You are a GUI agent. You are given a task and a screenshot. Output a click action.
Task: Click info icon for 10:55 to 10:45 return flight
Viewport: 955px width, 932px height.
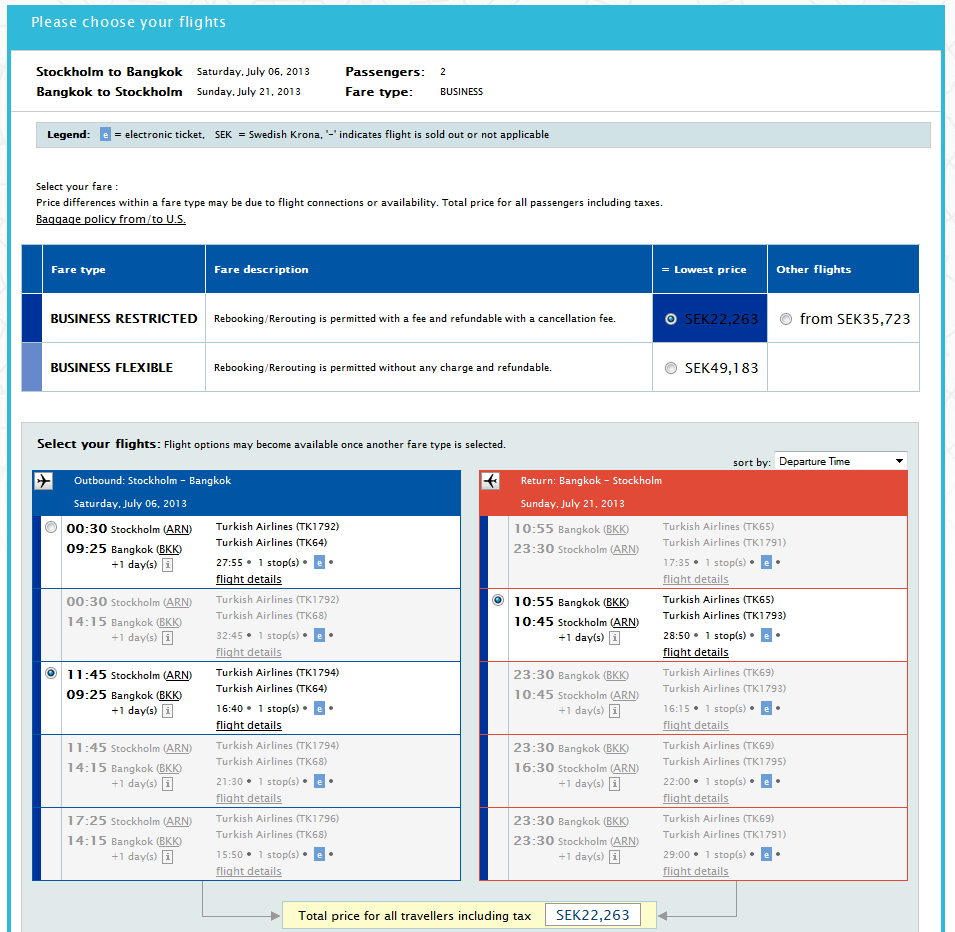coord(615,638)
